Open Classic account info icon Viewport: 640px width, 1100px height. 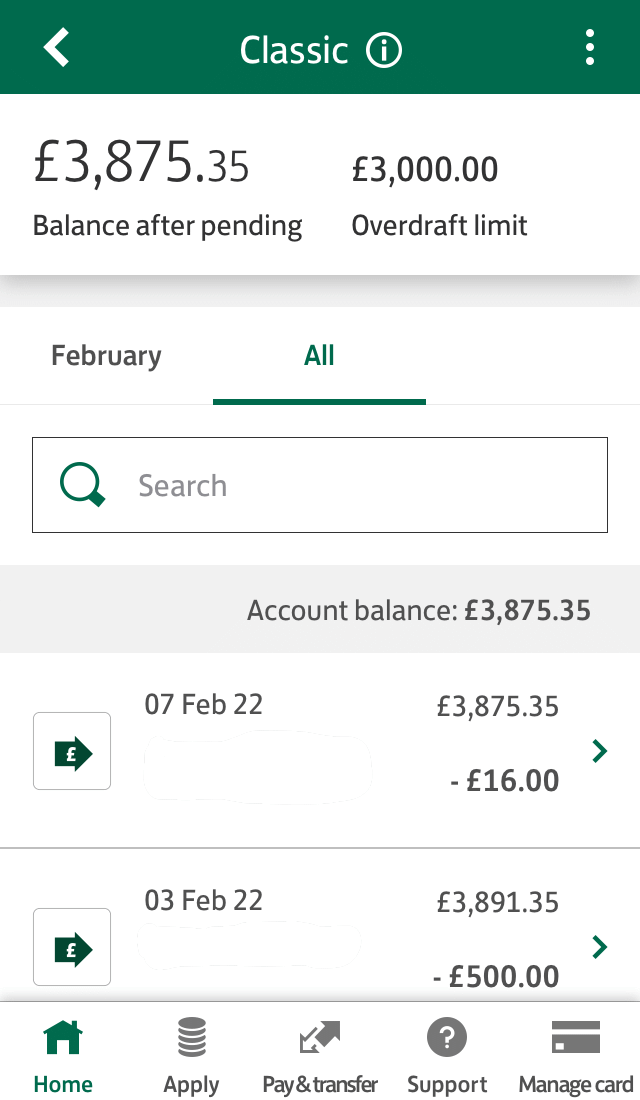click(x=384, y=49)
